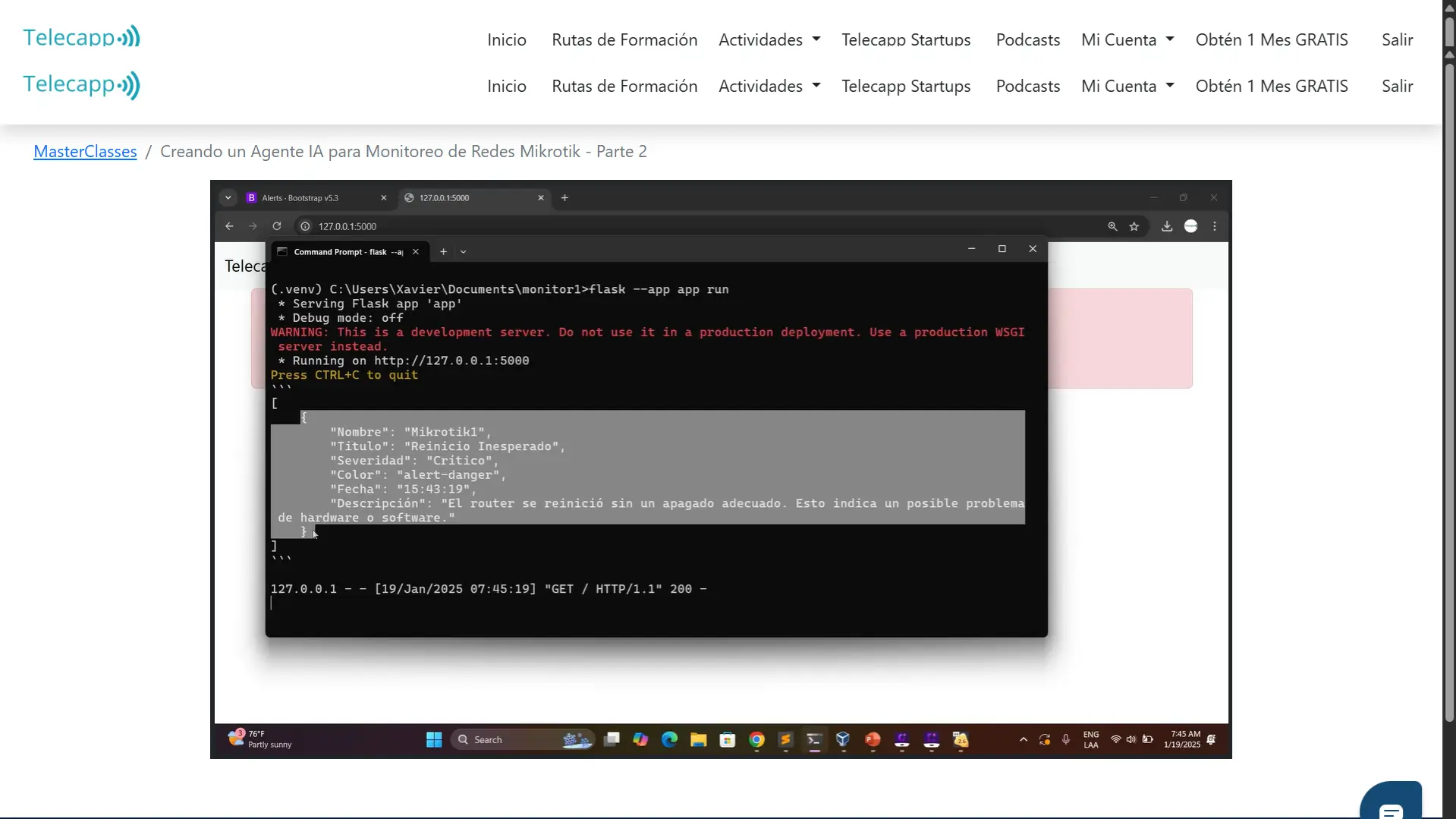
Task: Open PowerPoint from the taskbar
Action: (x=873, y=739)
